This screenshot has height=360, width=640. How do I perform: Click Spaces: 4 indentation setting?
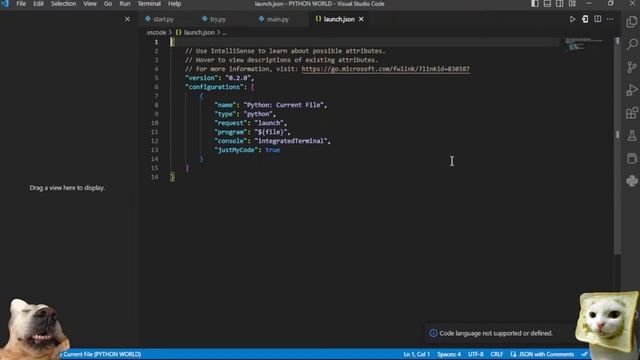coord(449,354)
